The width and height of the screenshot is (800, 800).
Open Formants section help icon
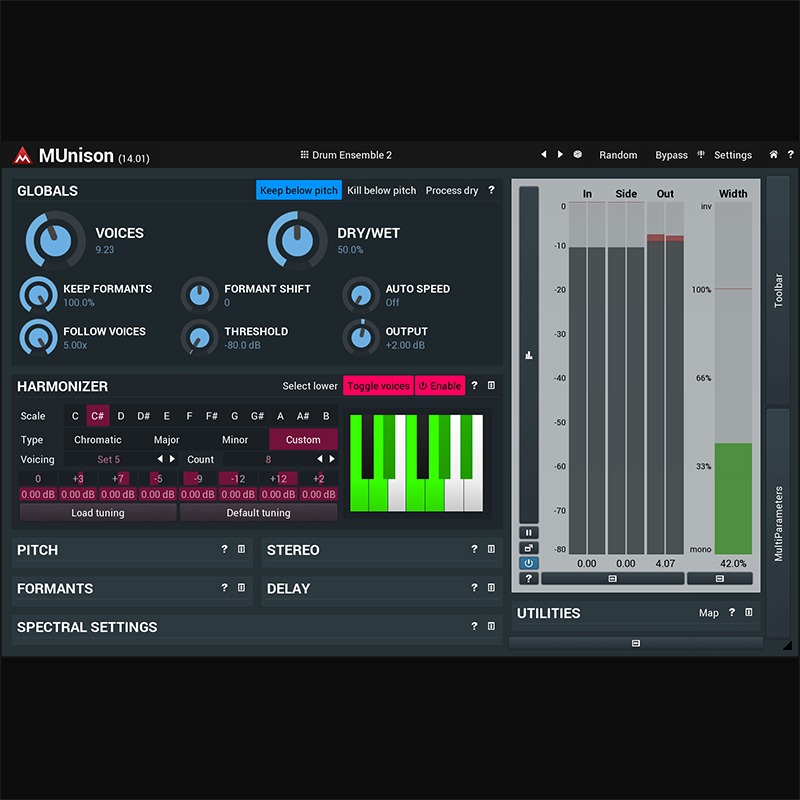(224, 588)
